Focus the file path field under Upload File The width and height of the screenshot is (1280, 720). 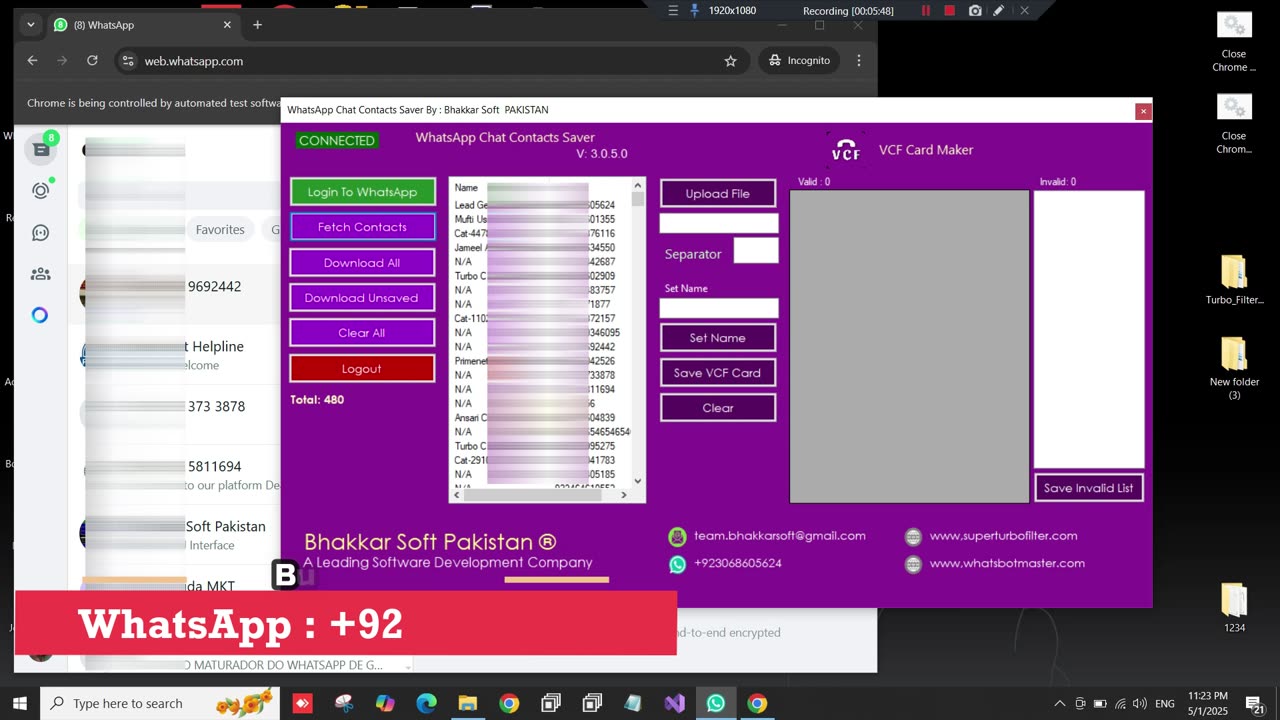click(719, 223)
